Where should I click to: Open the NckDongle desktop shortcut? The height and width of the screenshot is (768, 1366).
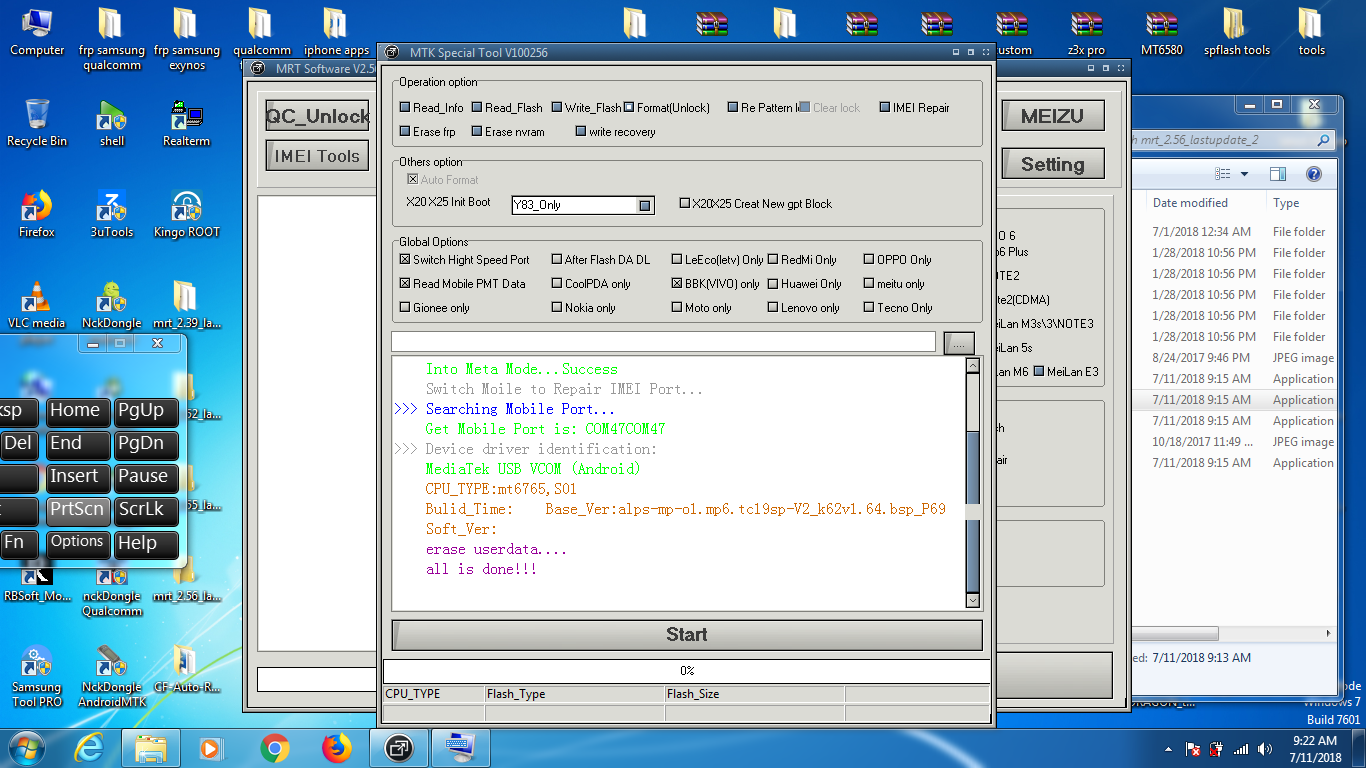(x=112, y=305)
